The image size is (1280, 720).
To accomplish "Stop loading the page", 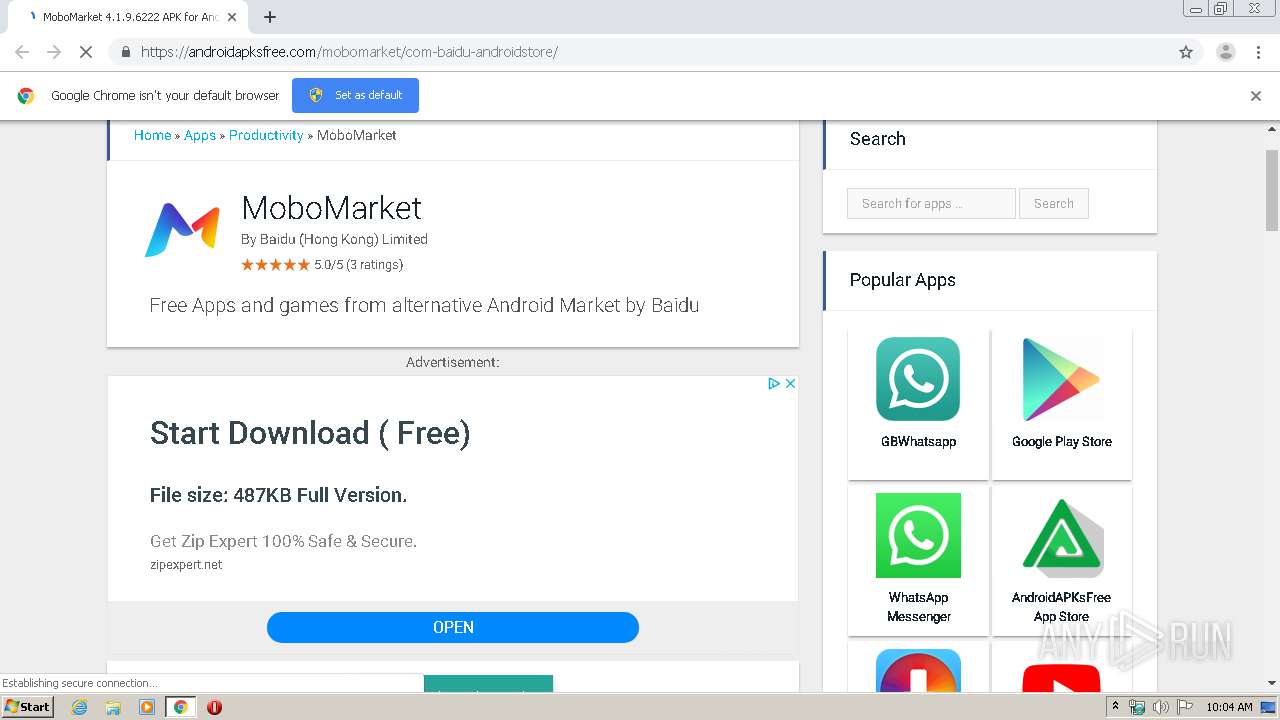I will tap(86, 52).
